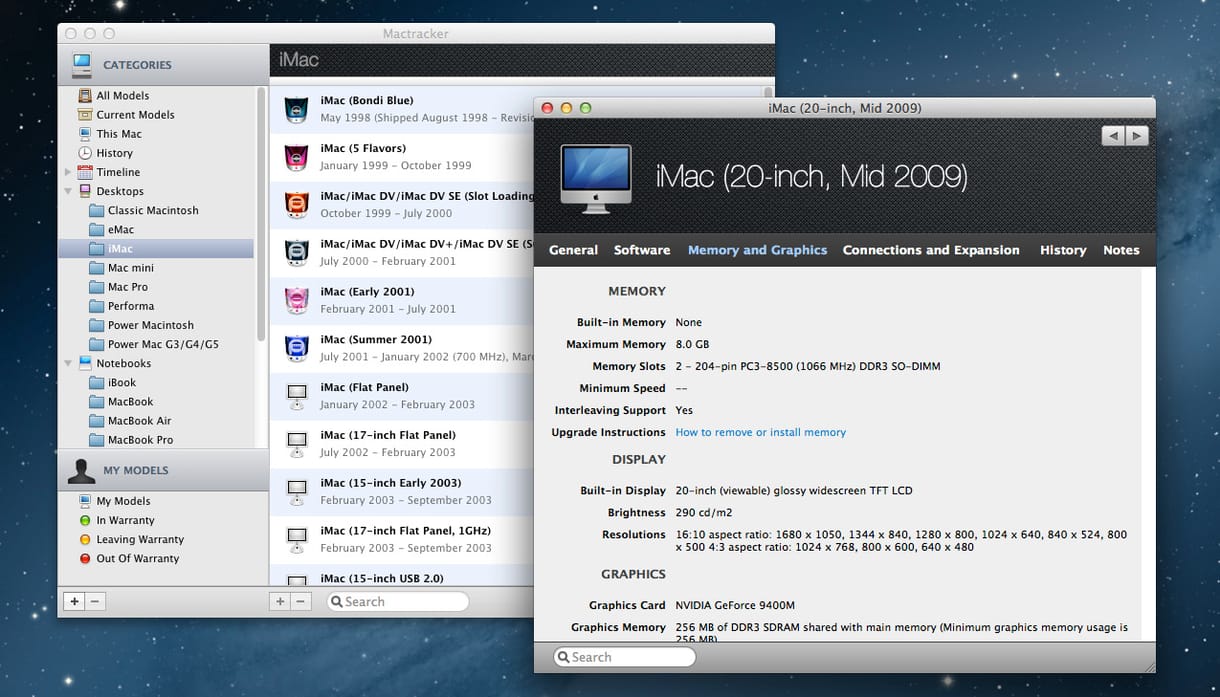Image resolution: width=1220 pixels, height=697 pixels.
Task: Click the large iMac image in detail header
Action: (596, 179)
